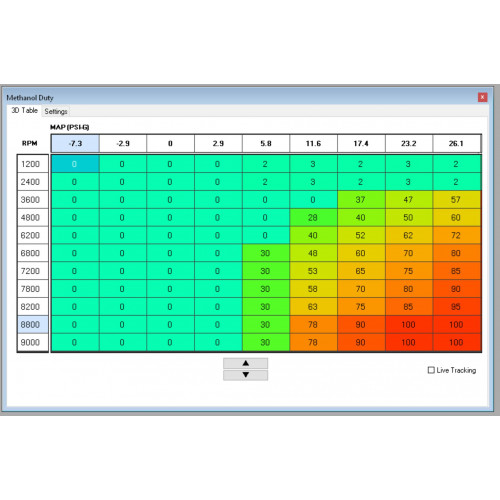The image size is (500, 500).
Task: Select the 72 cell at 6200 RPM
Action: pyautogui.click(x=456, y=235)
